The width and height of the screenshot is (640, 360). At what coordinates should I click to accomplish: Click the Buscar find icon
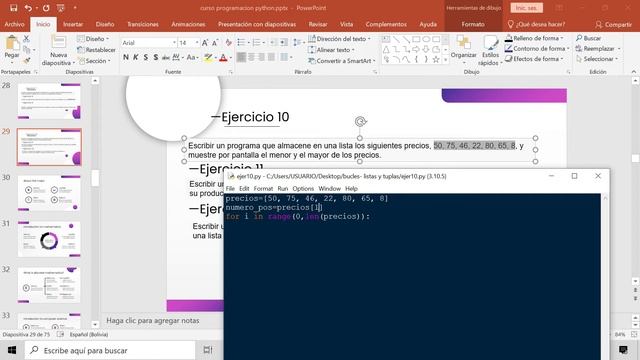click(588, 38)
